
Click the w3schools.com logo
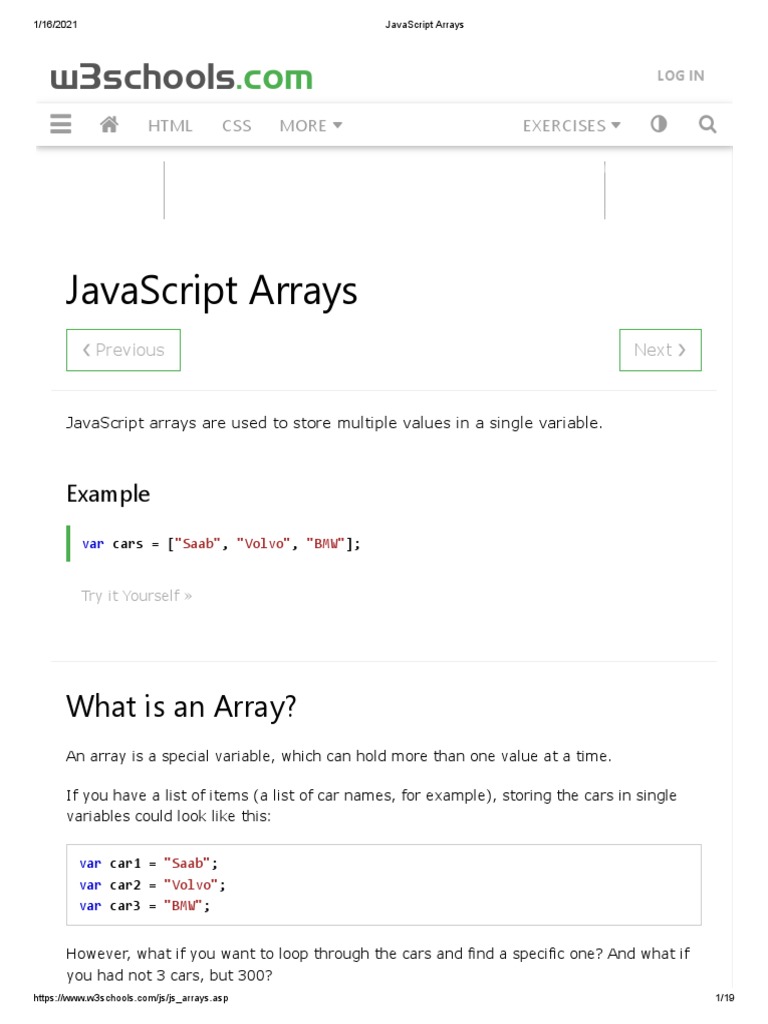[x=182, y=77]
